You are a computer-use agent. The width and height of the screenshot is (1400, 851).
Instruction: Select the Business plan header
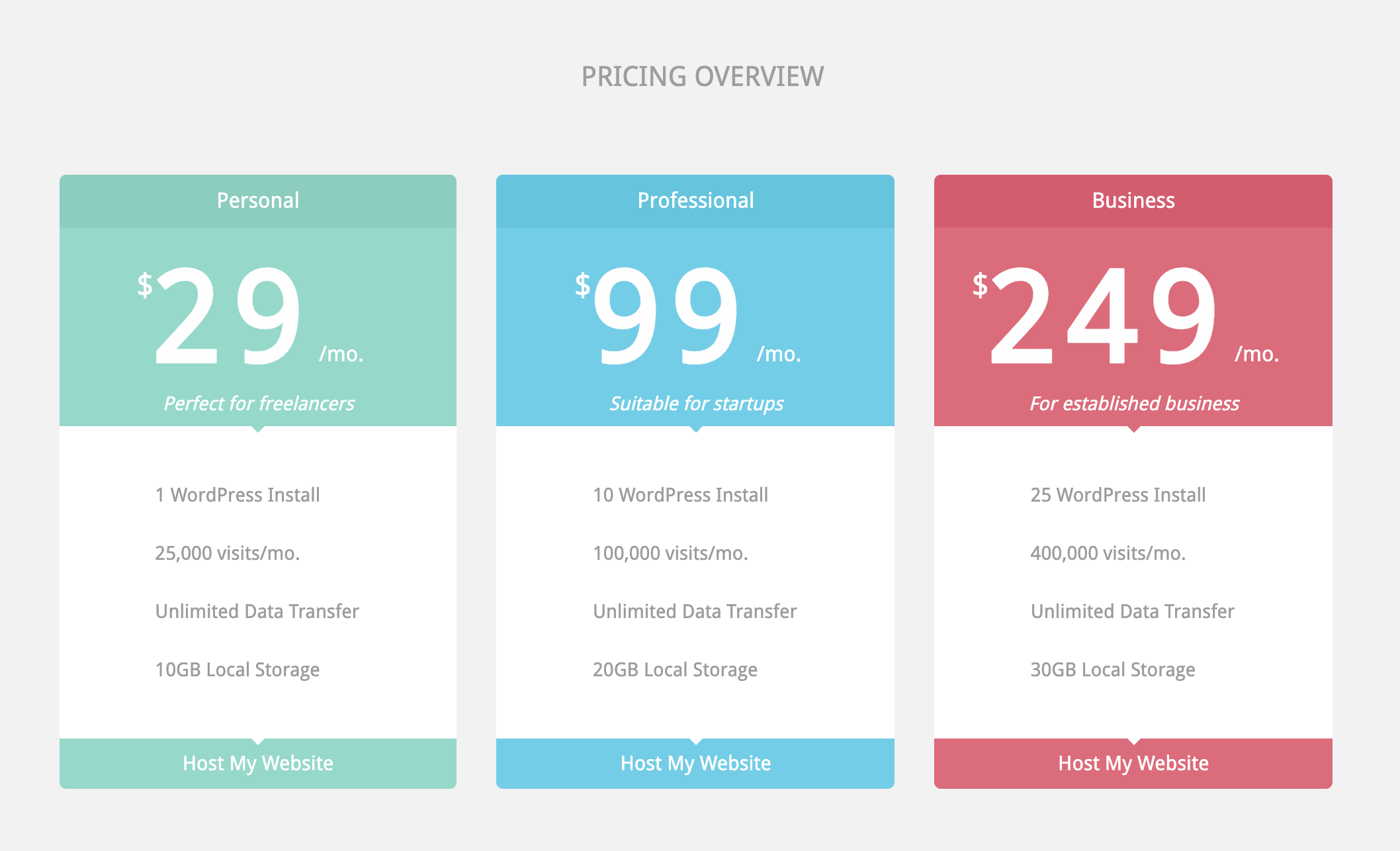1133,201
